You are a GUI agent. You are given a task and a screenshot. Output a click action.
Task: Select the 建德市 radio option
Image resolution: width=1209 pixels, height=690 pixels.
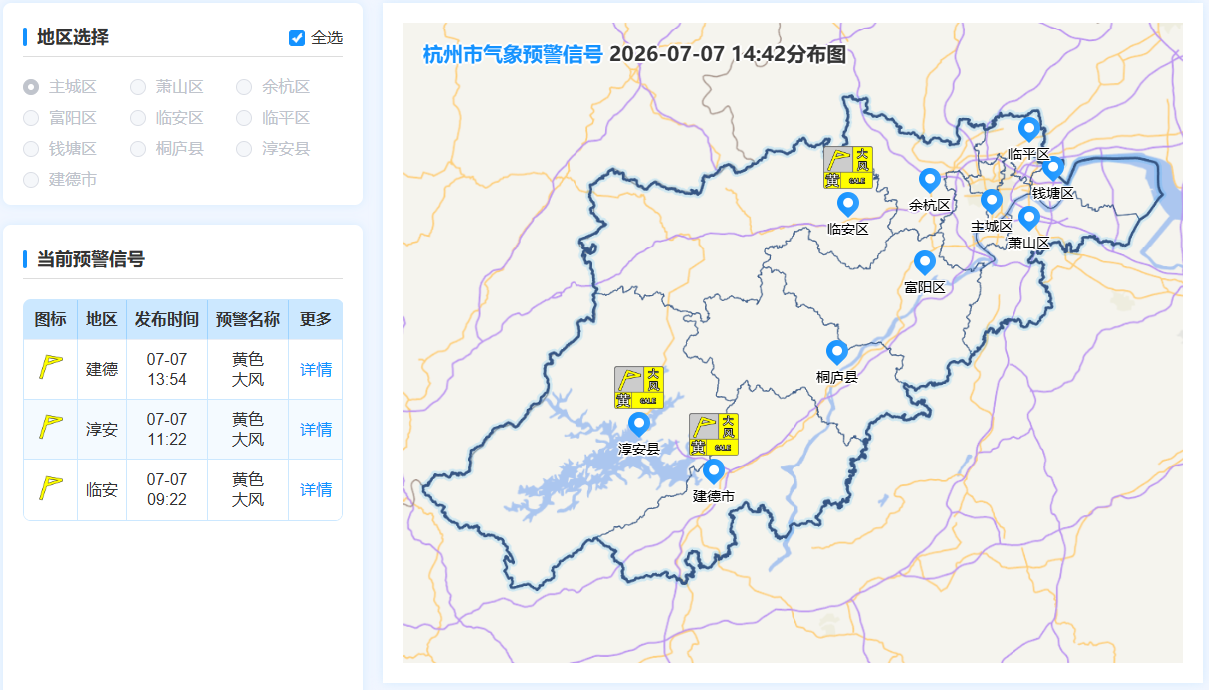31,180
